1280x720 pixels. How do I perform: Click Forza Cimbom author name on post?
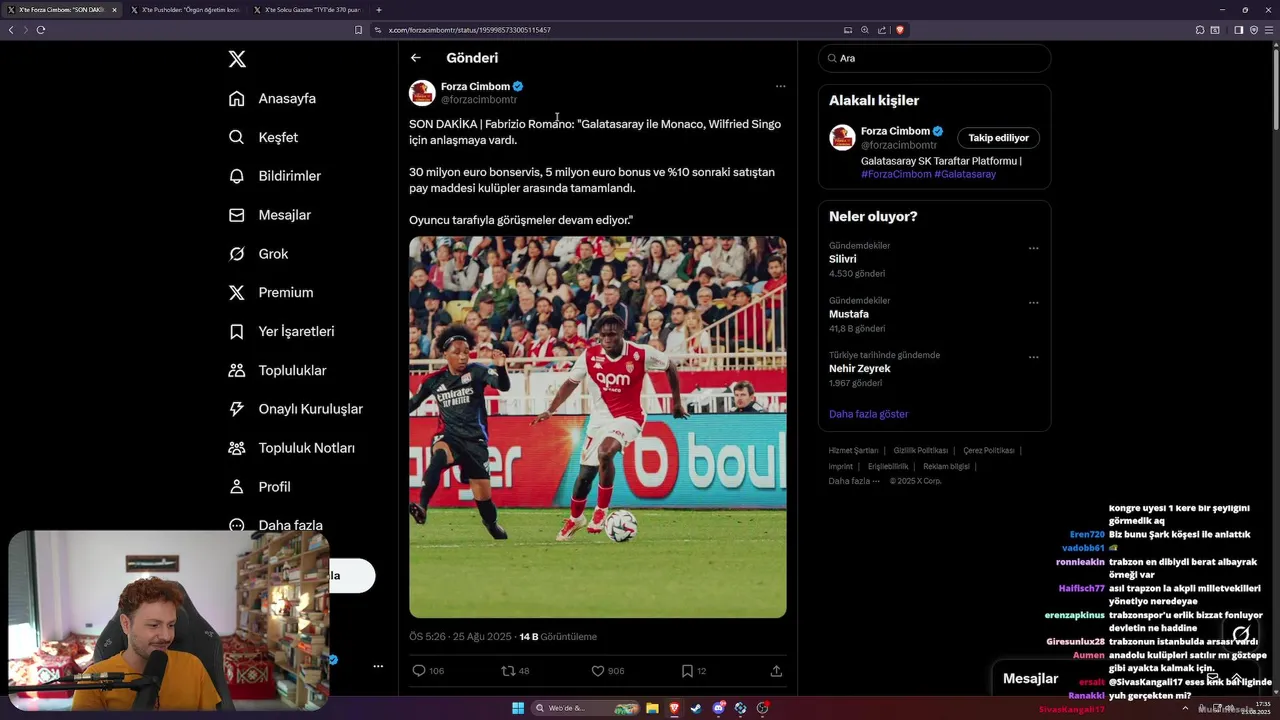(475, 86)
